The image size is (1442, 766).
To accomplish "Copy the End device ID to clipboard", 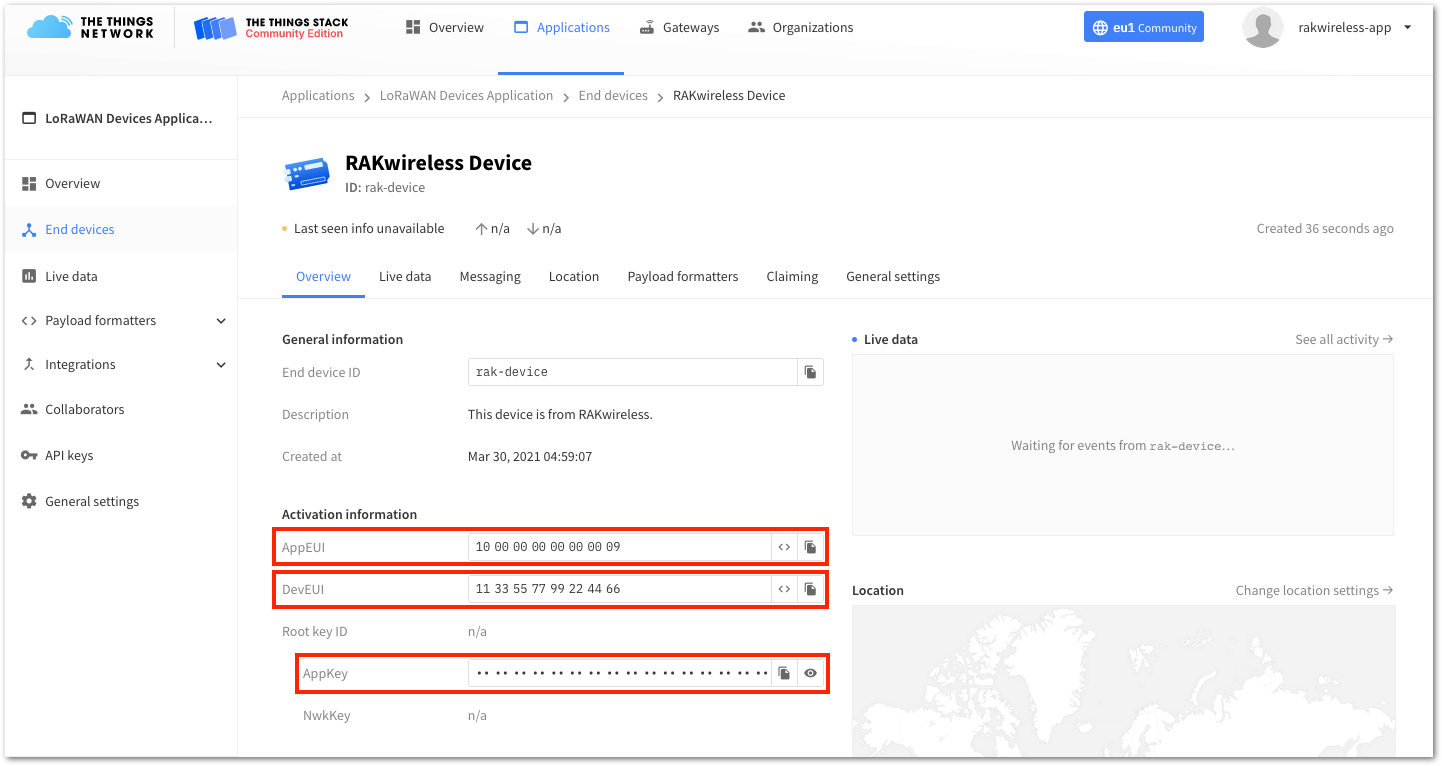I will click(x=811, y=372).
